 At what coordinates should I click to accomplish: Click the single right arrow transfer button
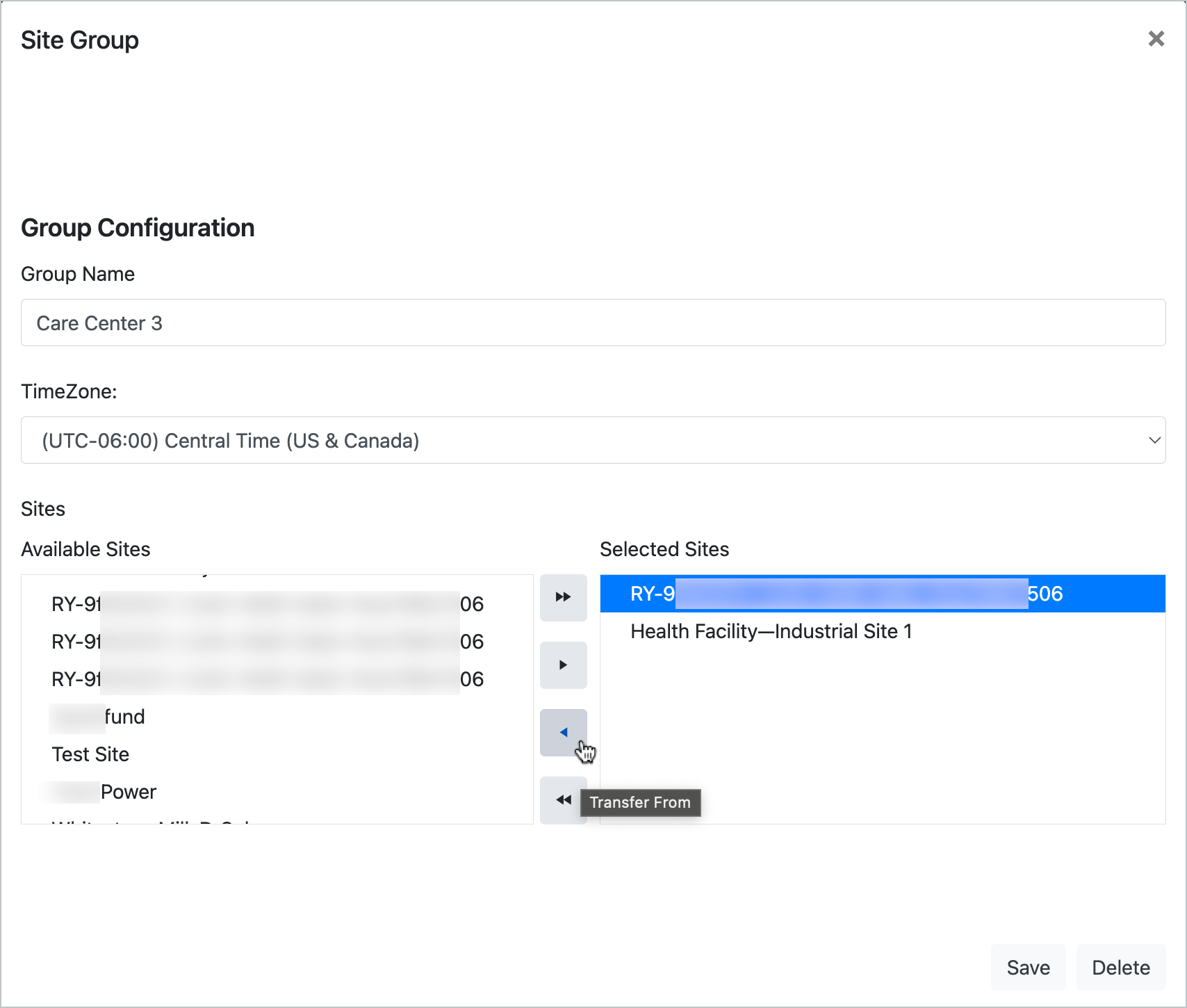[563, 665]
